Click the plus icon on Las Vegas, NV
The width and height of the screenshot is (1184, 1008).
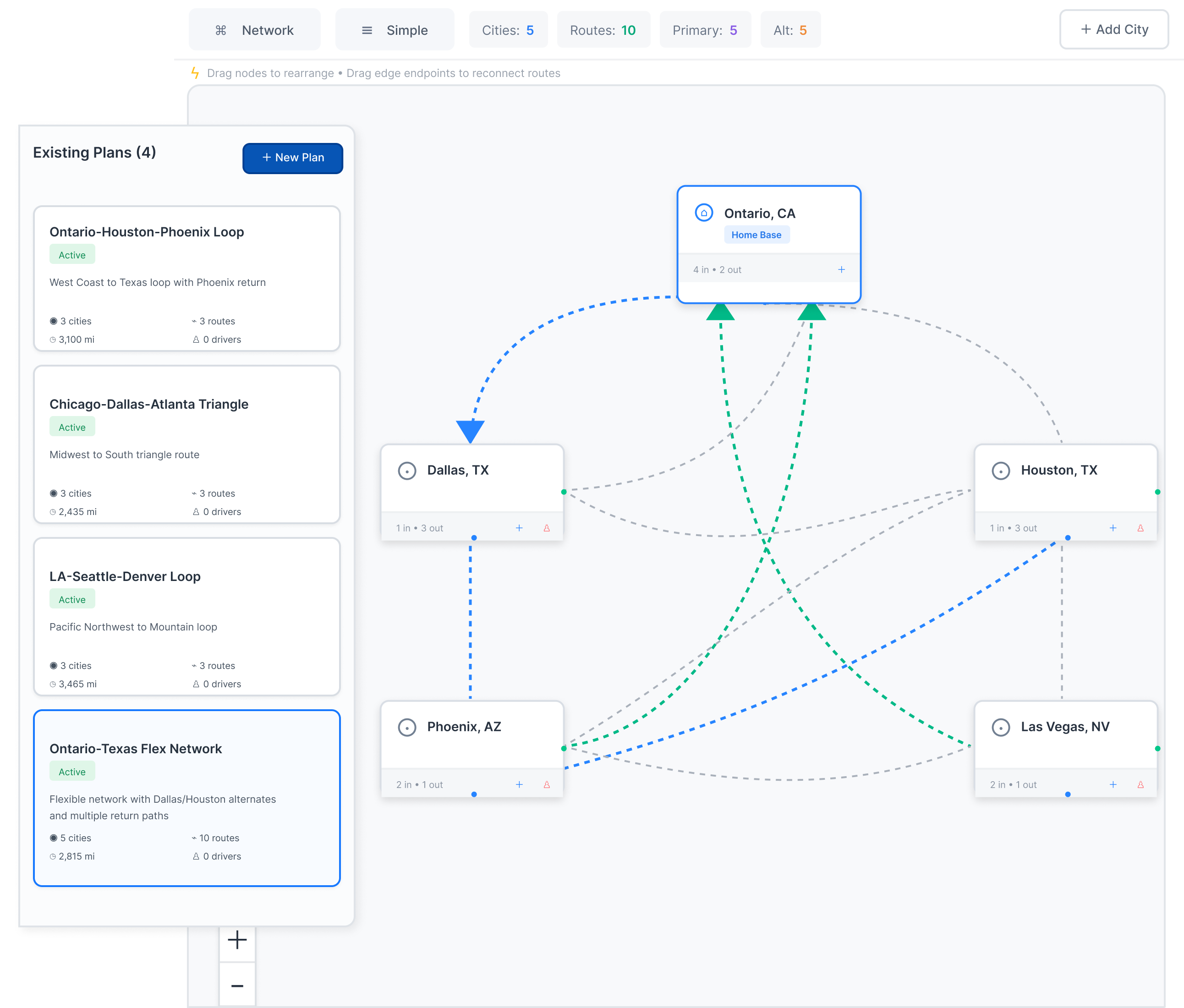pos(1113,784)
